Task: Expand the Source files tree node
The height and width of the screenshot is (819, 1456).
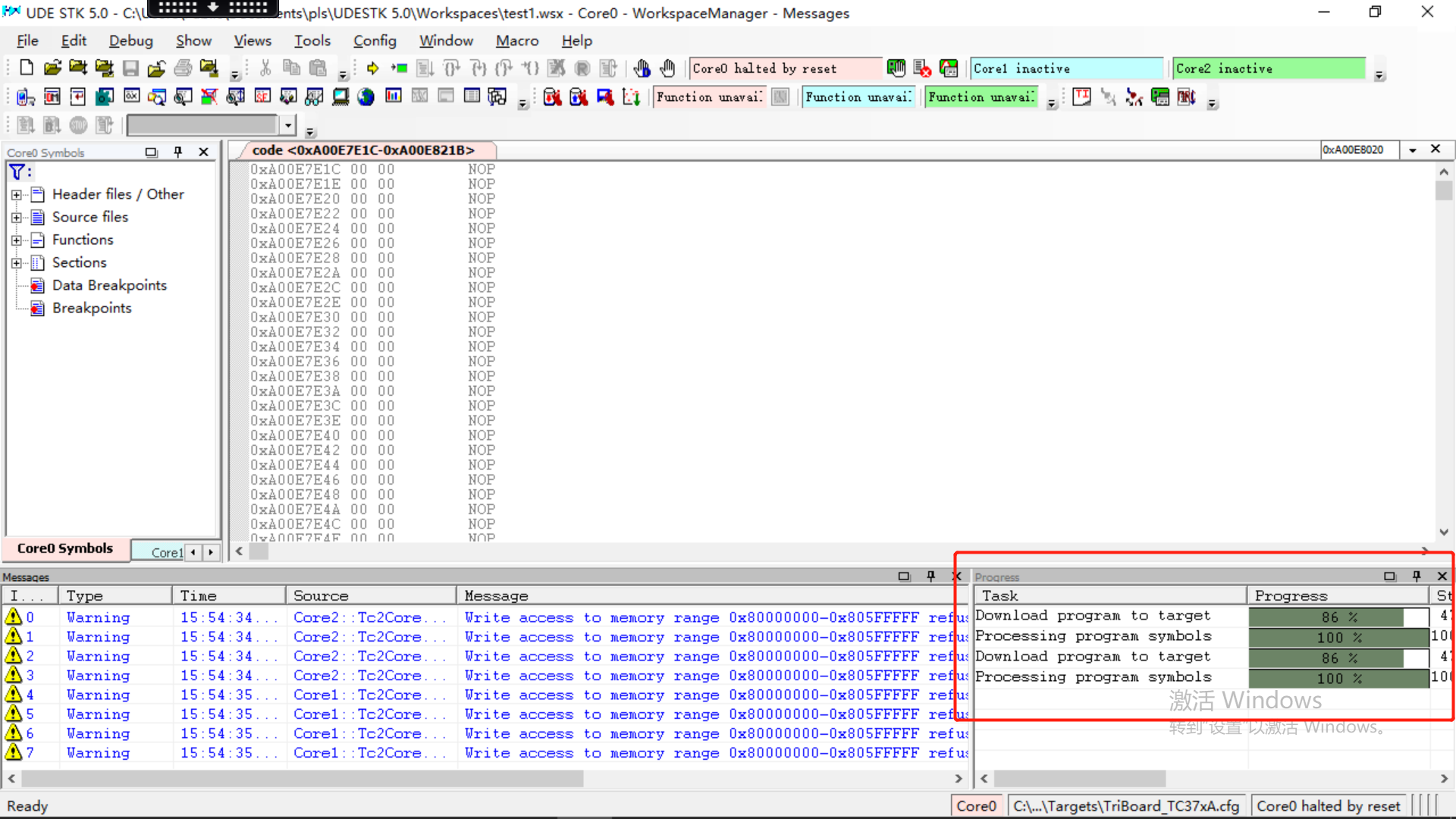Action: (x=17, y=218)
